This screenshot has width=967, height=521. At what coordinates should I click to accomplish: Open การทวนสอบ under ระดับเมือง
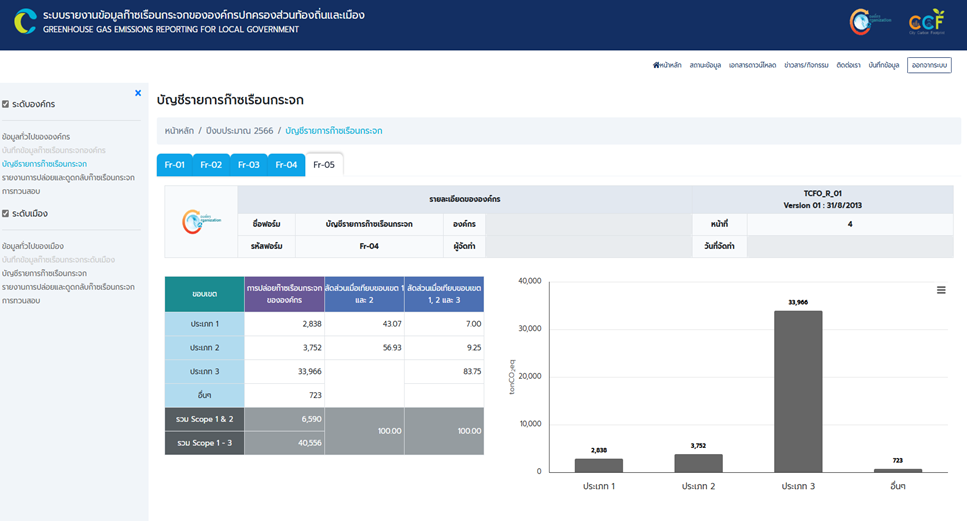coord(21,300)
